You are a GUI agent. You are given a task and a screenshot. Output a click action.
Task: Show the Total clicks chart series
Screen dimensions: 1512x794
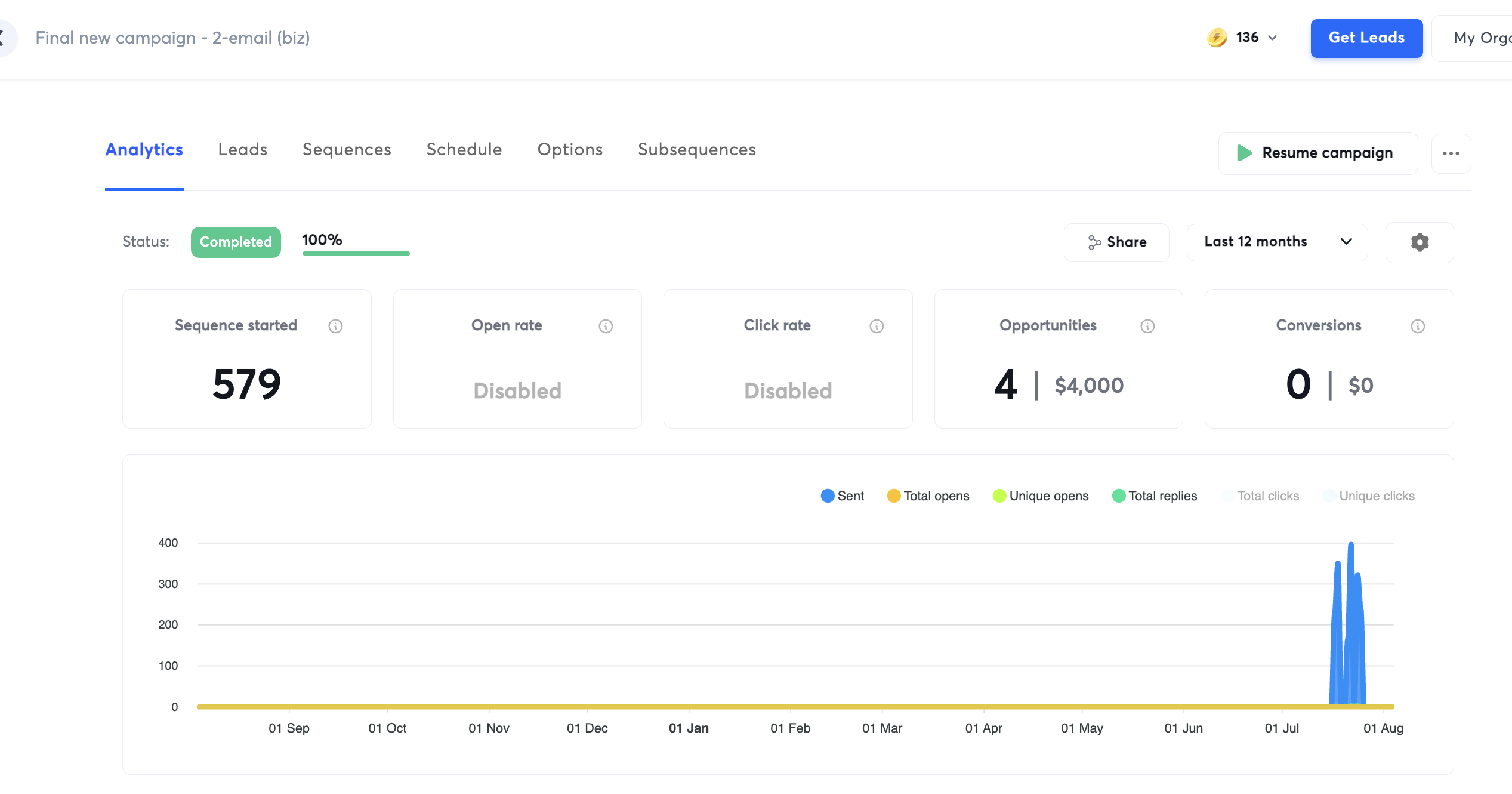[x=1260, y=496]
